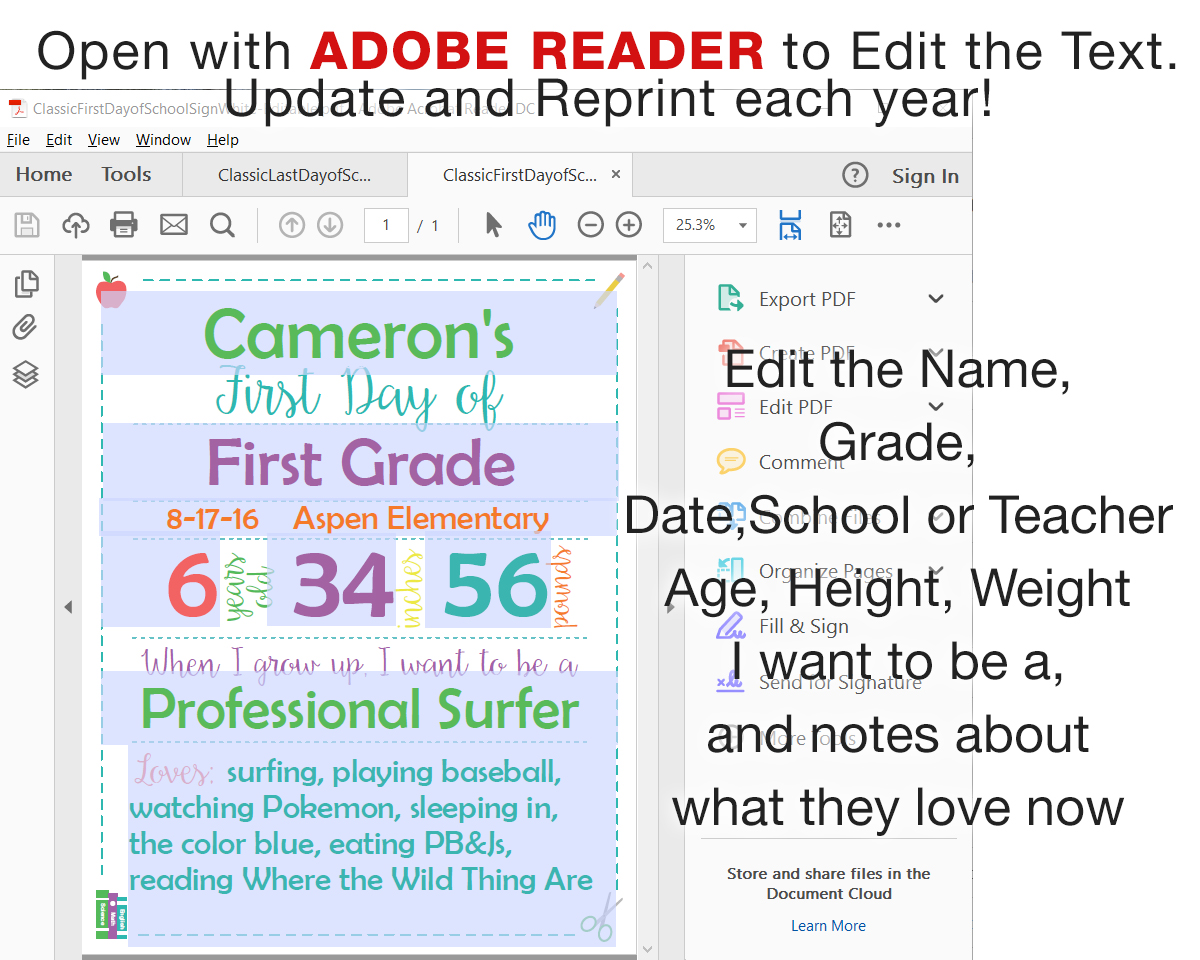Open the Window menu

click(163, 140)
